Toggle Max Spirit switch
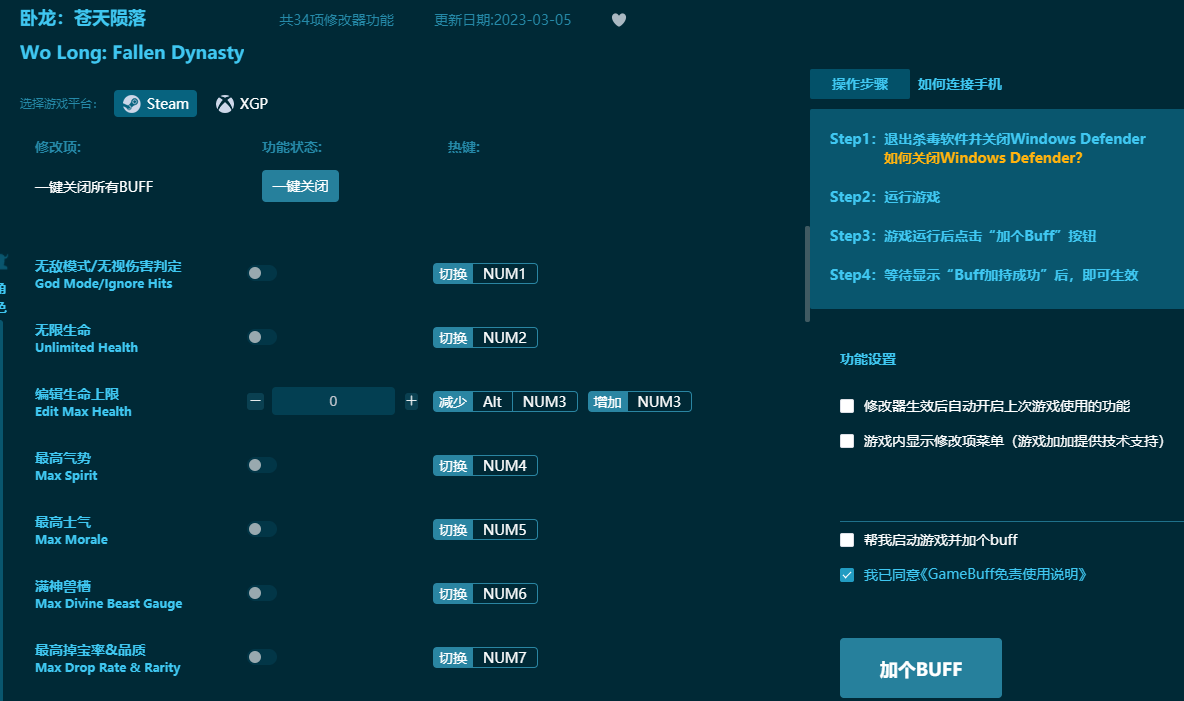1184x701 pixels. [262, 465]
